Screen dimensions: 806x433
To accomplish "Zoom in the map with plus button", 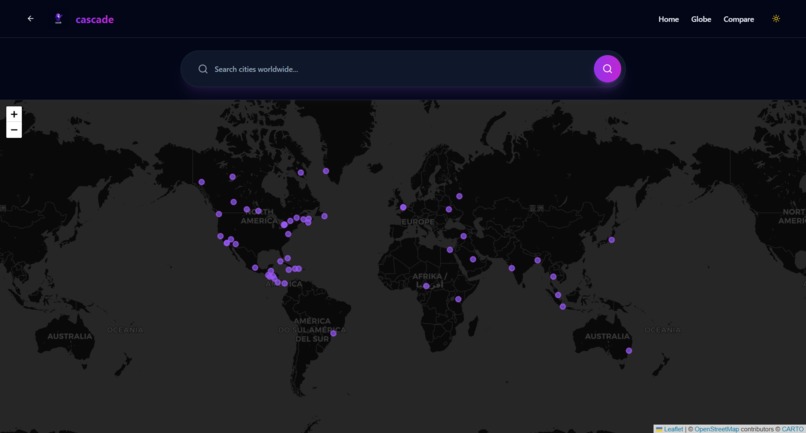I will click(x=14, y=114).
